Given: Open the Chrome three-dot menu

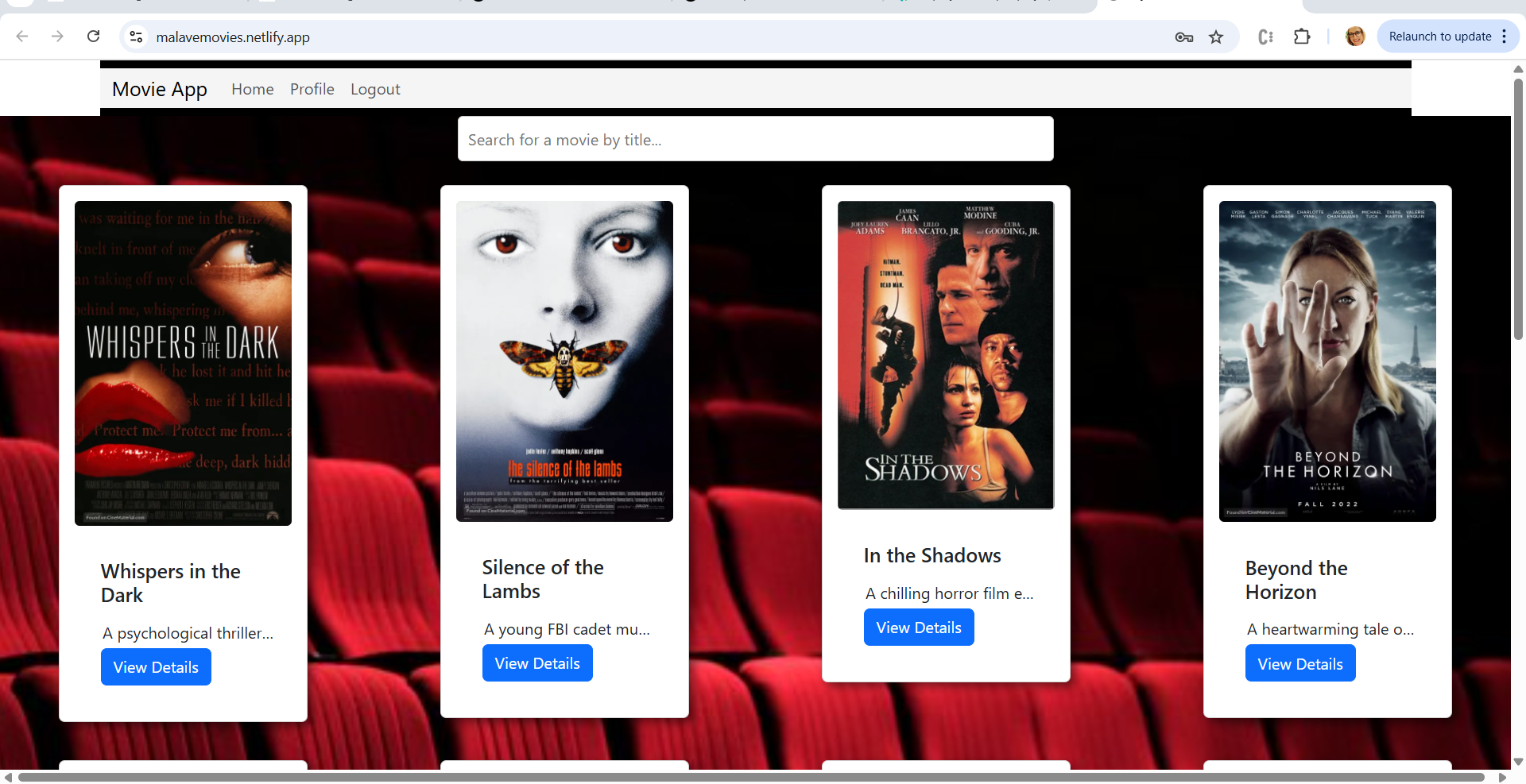Looking at the screenshot, I should pyautogui.click(x=1505, y=37).
